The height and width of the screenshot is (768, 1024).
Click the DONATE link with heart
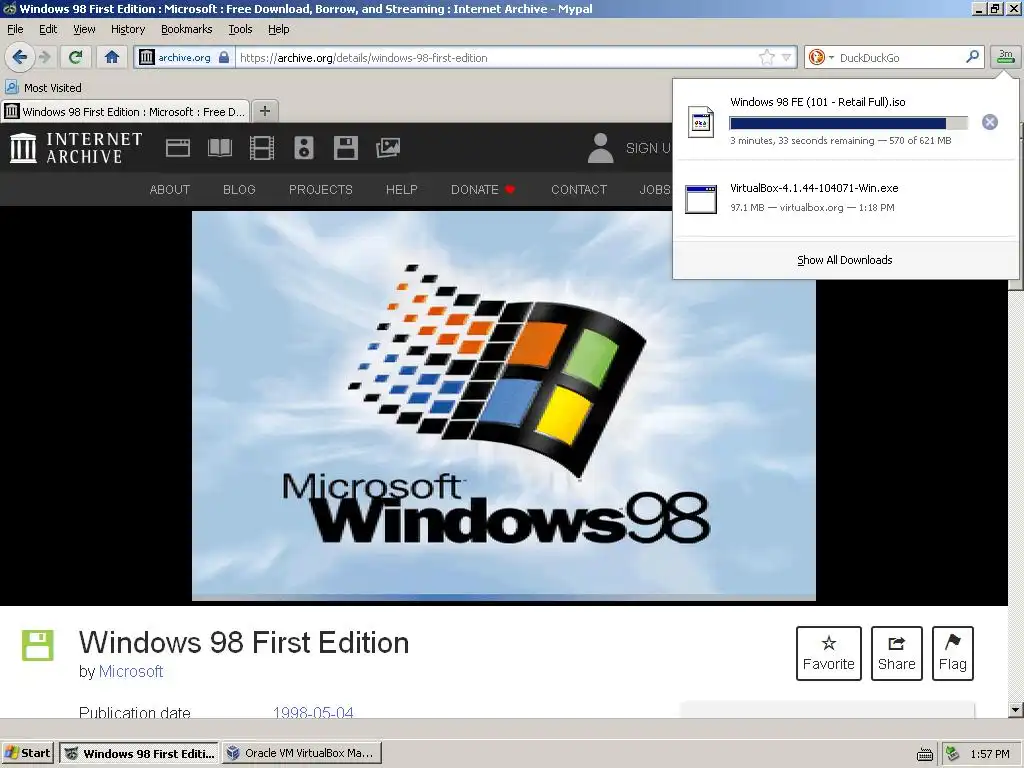[x=483, y=189]
